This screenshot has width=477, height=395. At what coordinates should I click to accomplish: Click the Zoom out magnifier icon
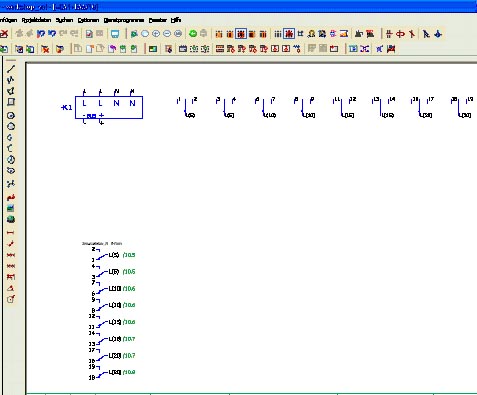pos(167,34)
